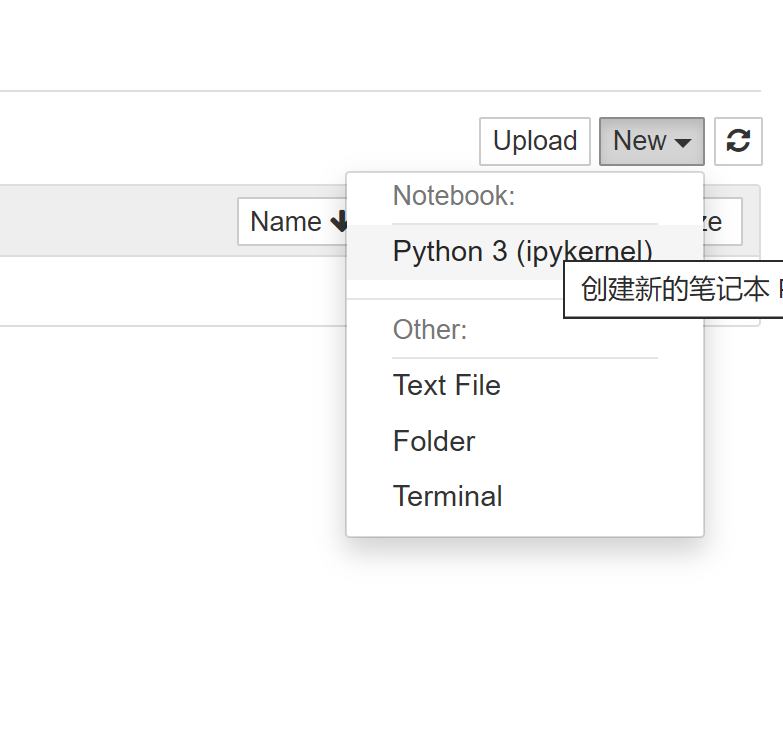
Task: Click the refresh notebook list icon
Action: (738, 141)
